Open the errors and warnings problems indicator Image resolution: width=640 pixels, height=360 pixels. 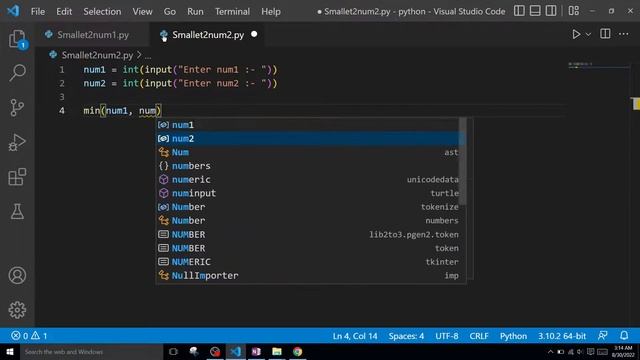[x=29, y=336]
